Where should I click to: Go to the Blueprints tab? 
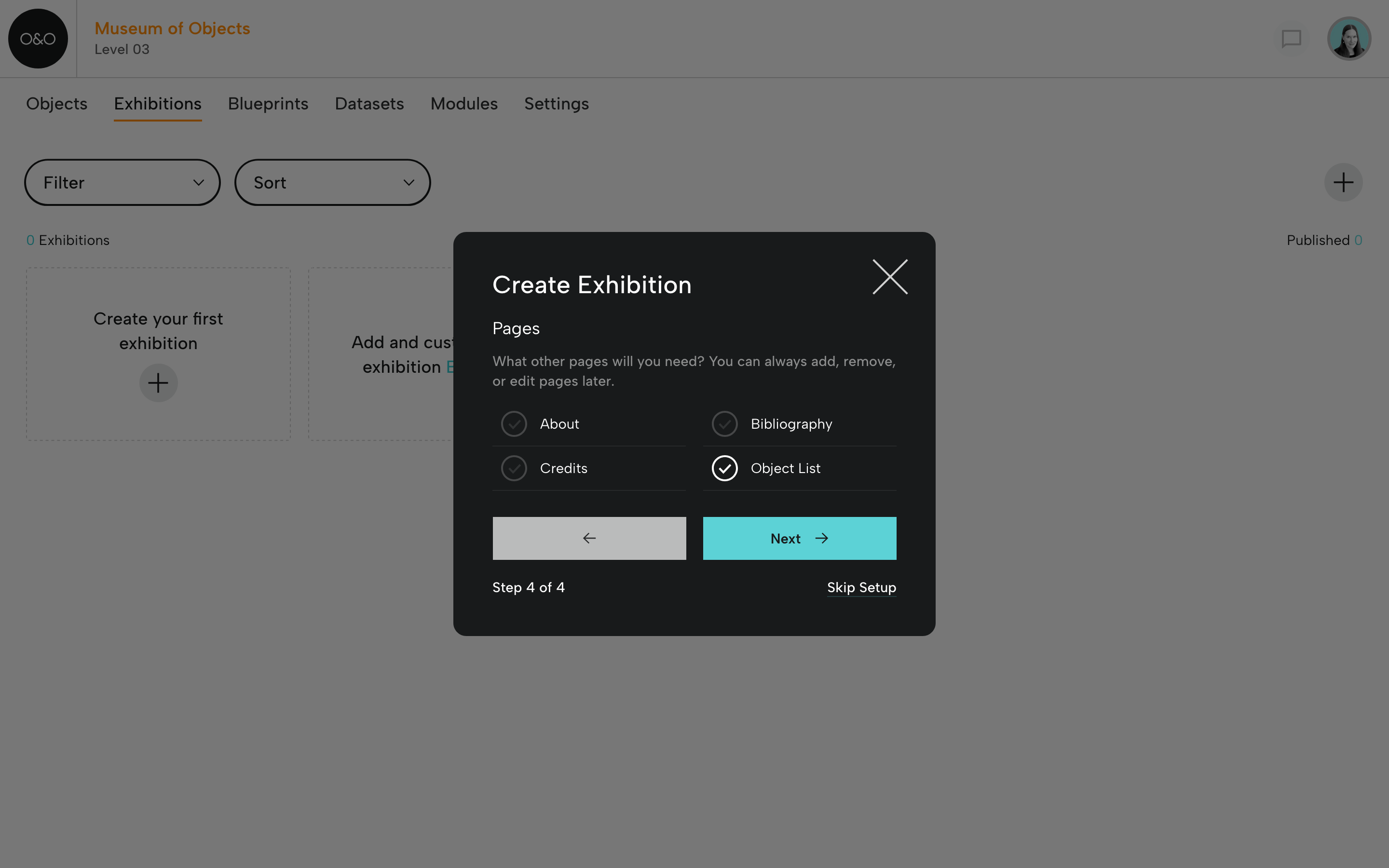tap(268, 104)
